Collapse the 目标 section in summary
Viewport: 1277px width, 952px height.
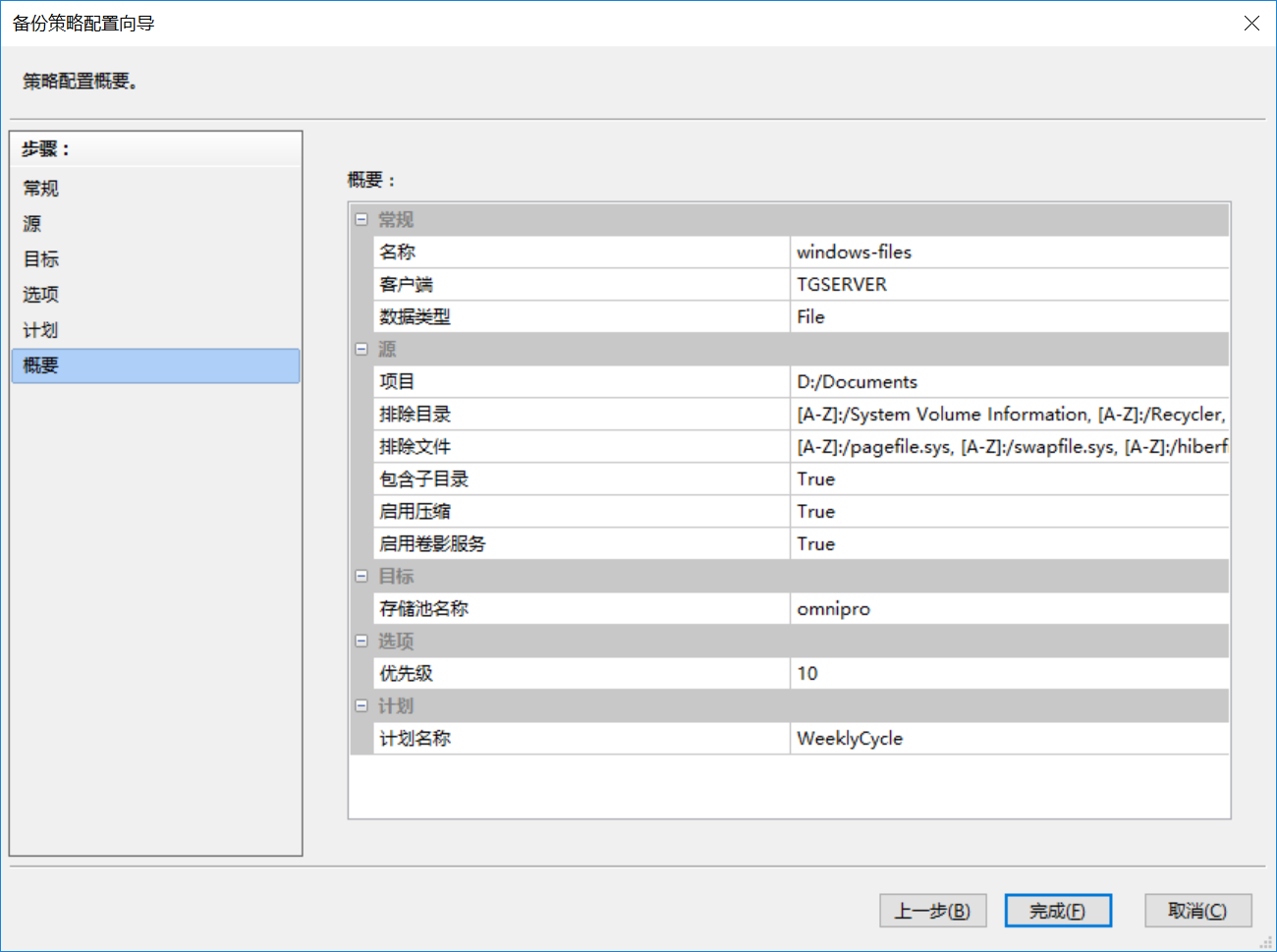(x=361, y=576)
